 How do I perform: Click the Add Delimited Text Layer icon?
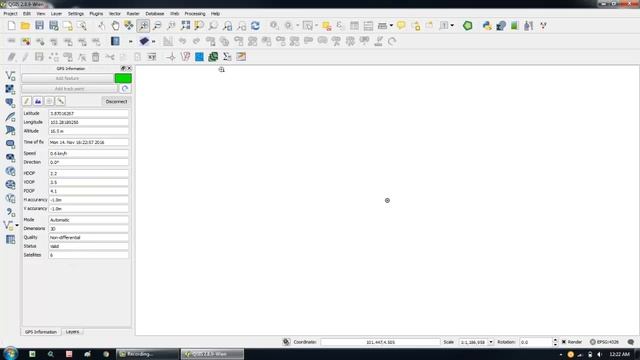(x=10, y=212)
